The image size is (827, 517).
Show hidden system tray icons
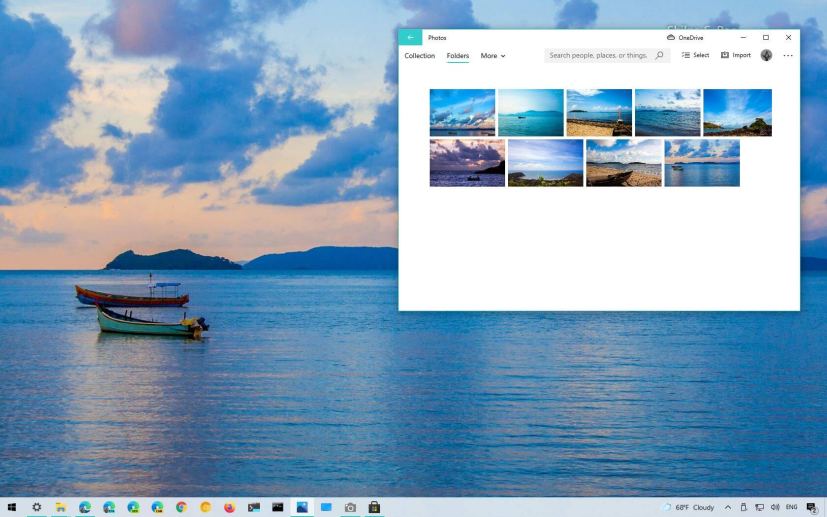[727, 507]
